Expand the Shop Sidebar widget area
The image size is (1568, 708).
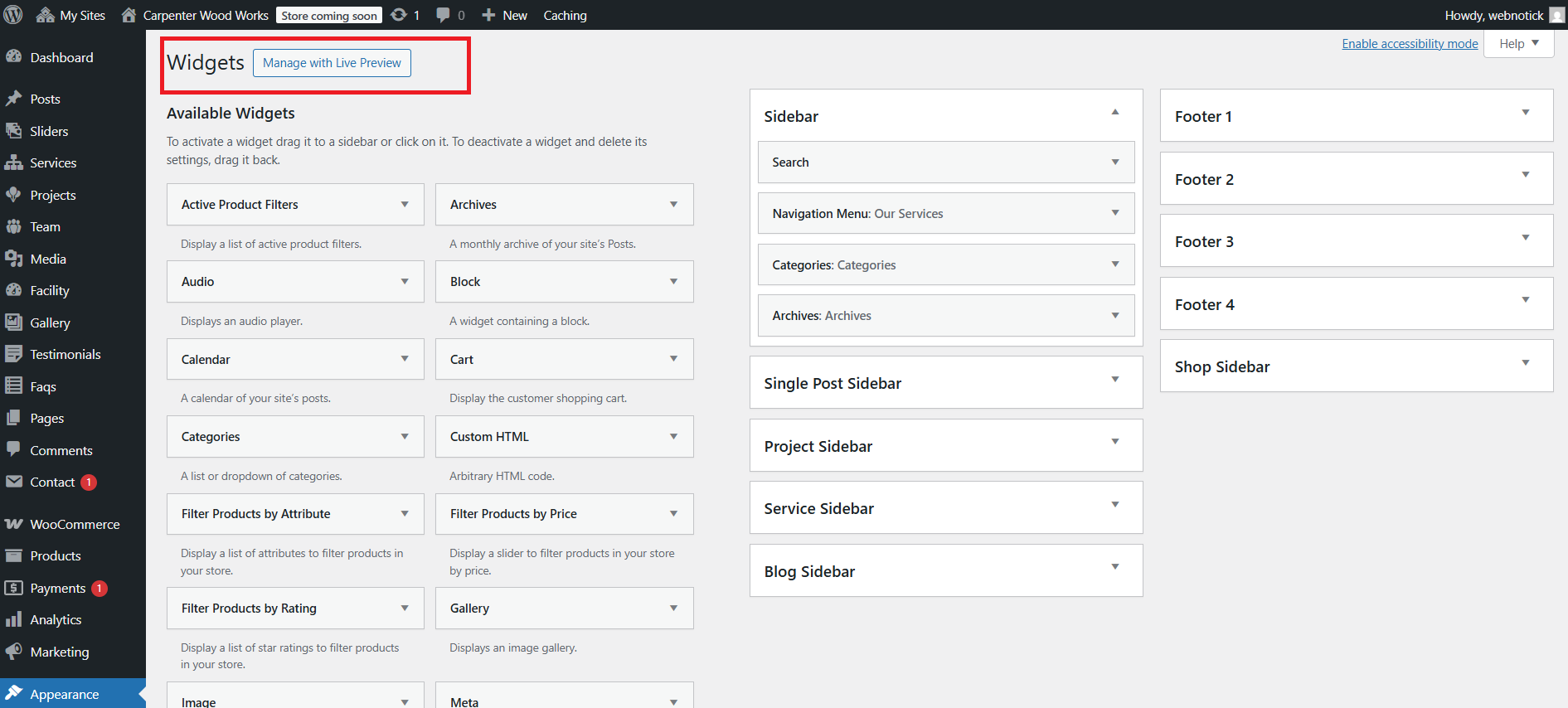click(1525, 363)
